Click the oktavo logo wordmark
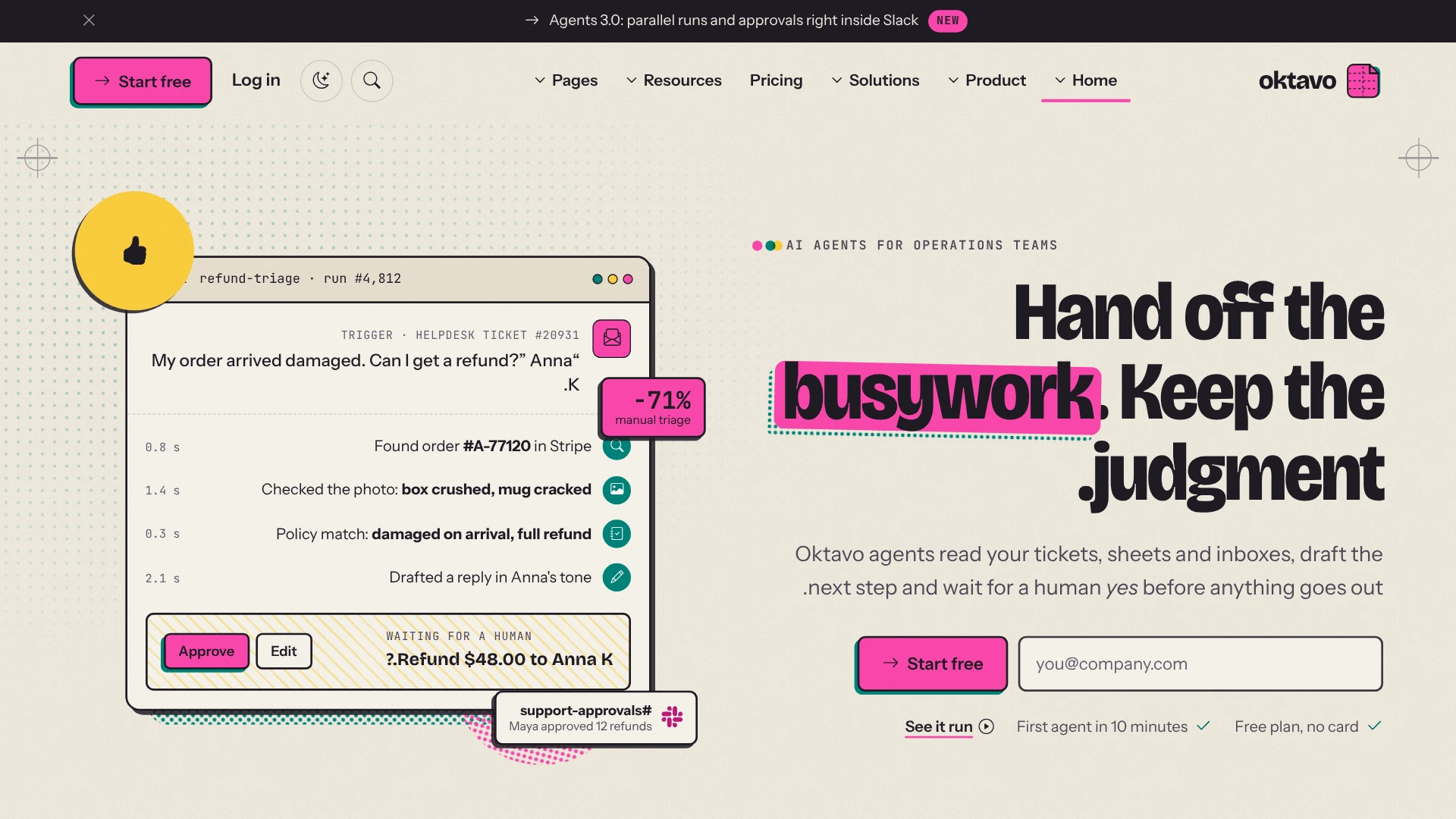The height and width of the screenshot is (819, 1456). [1297, 80]
